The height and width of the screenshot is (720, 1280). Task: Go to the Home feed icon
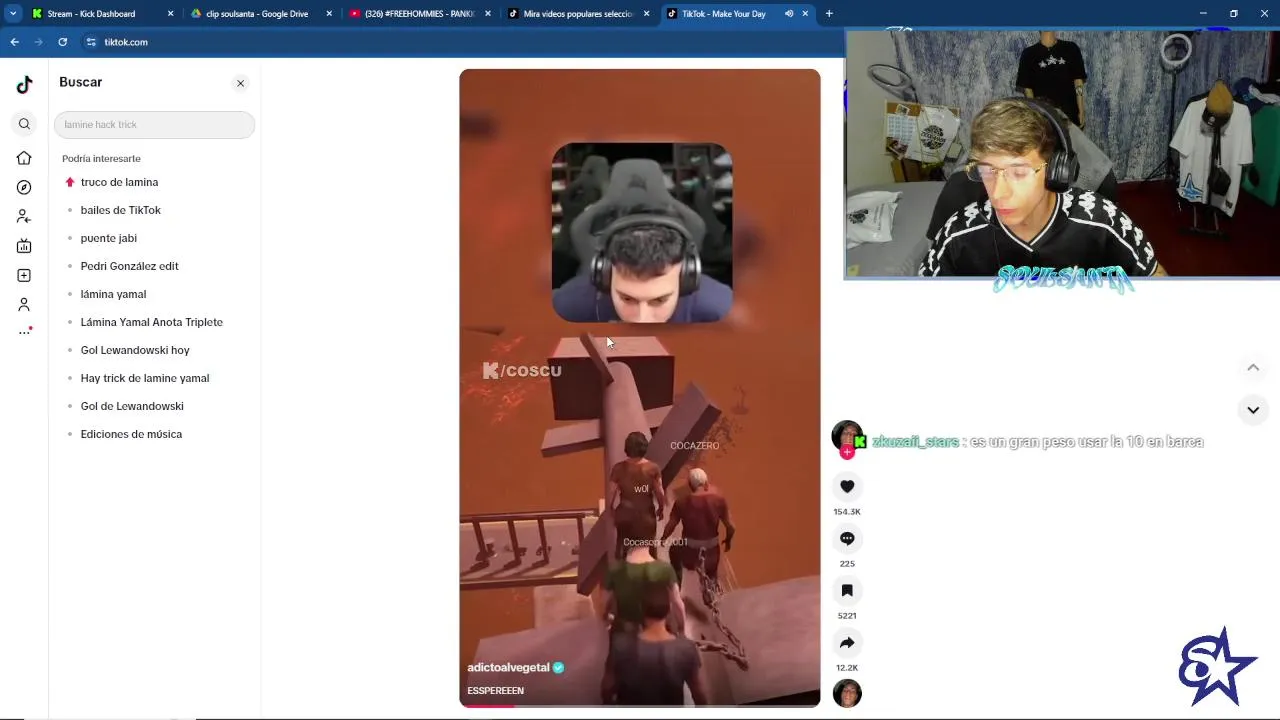click(24, 158)
